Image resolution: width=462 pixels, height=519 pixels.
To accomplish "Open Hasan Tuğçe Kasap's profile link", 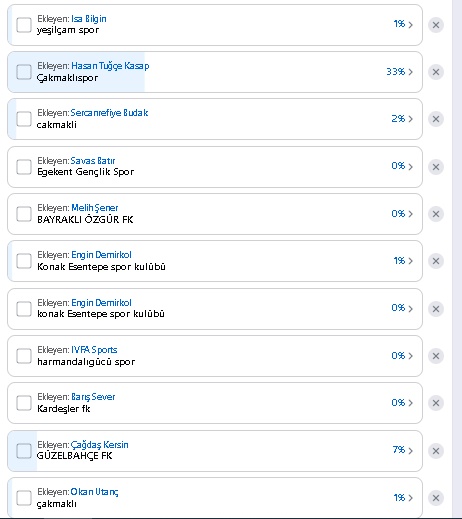I will (x=110, y=66).
